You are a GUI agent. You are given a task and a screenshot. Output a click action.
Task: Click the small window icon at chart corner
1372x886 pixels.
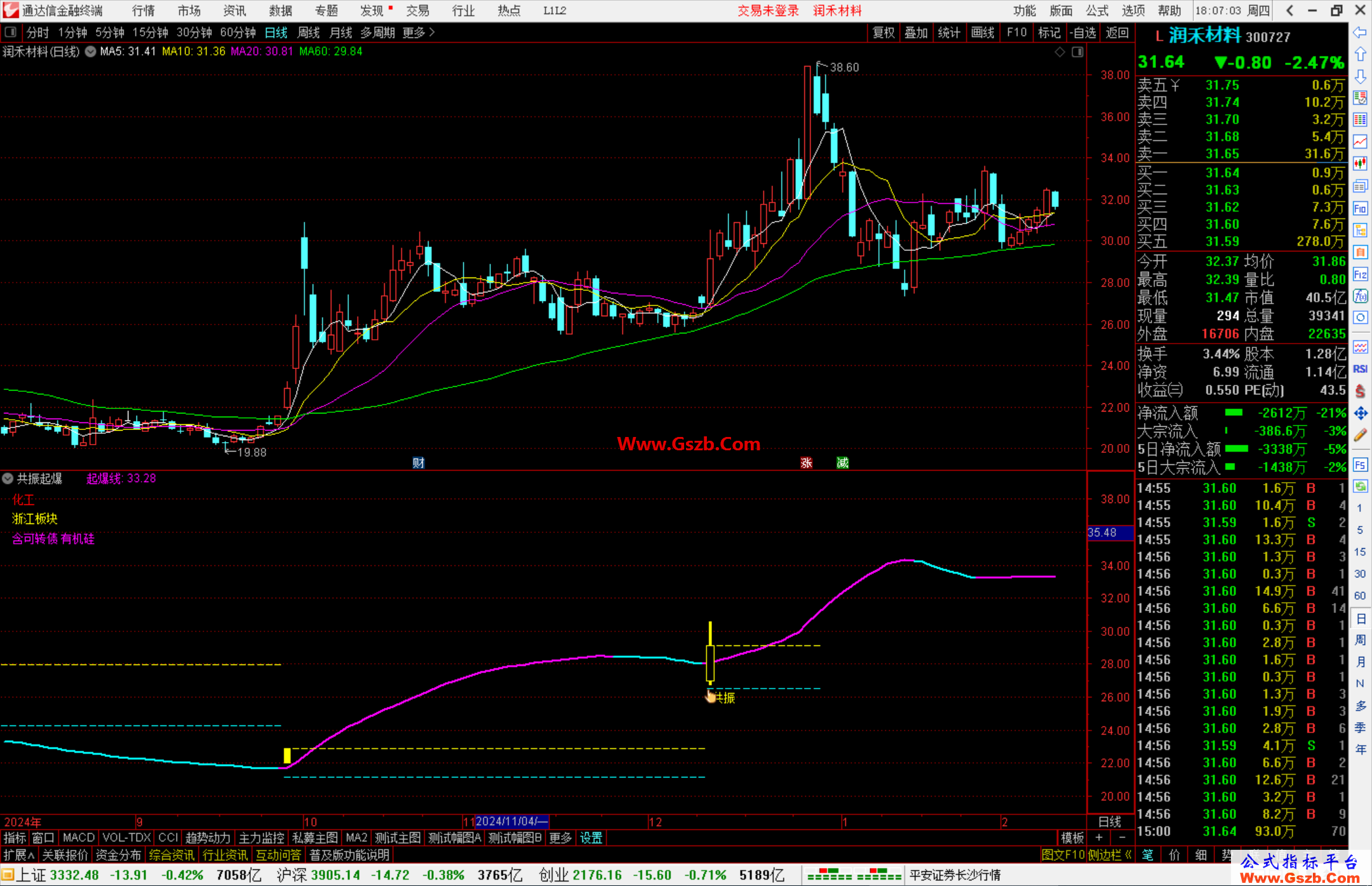pos(1077,52)
